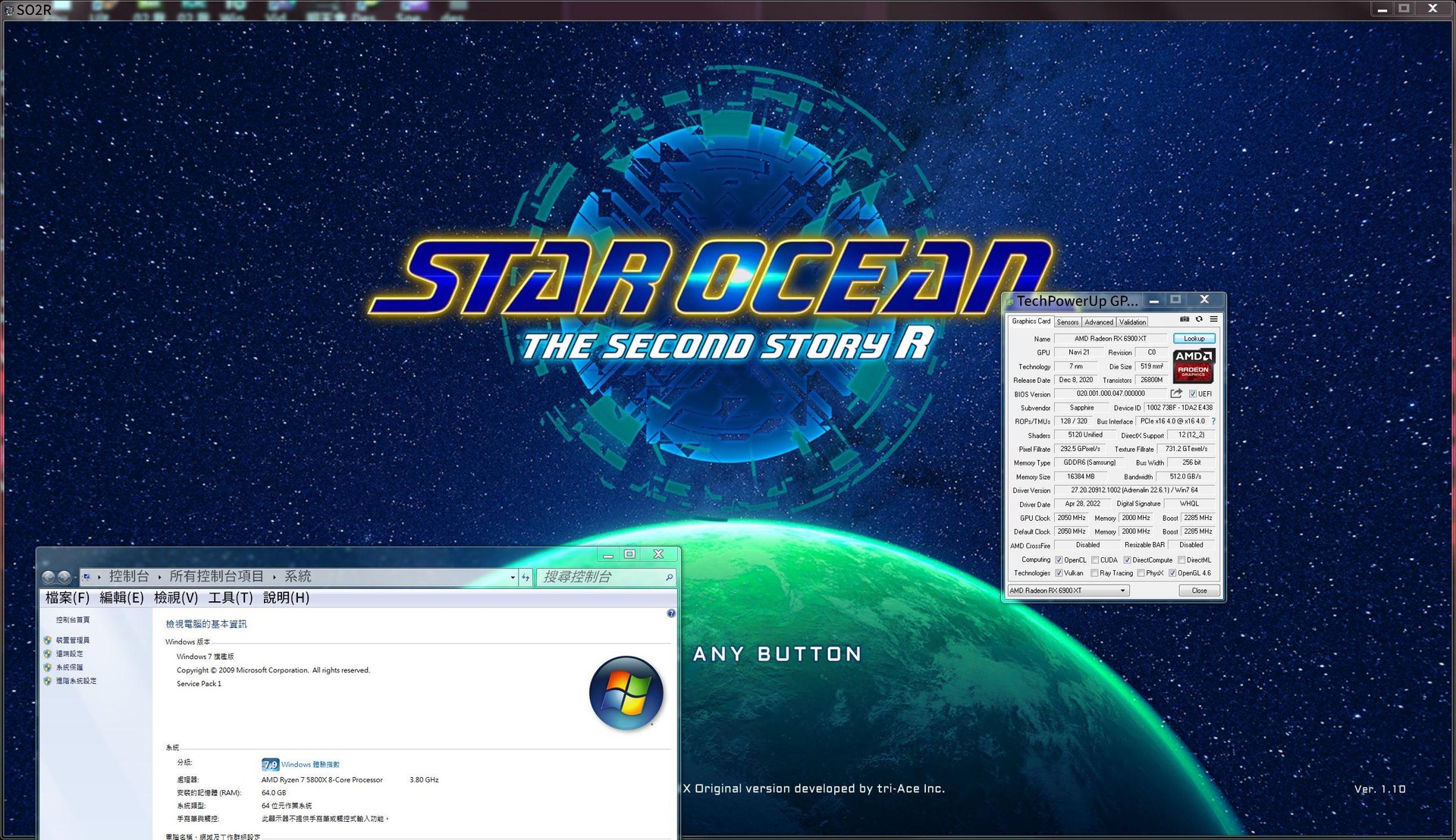1456x840 pixels.
Task: Toggle the CUDA checkbox
Action: (x=1095, y=560)
